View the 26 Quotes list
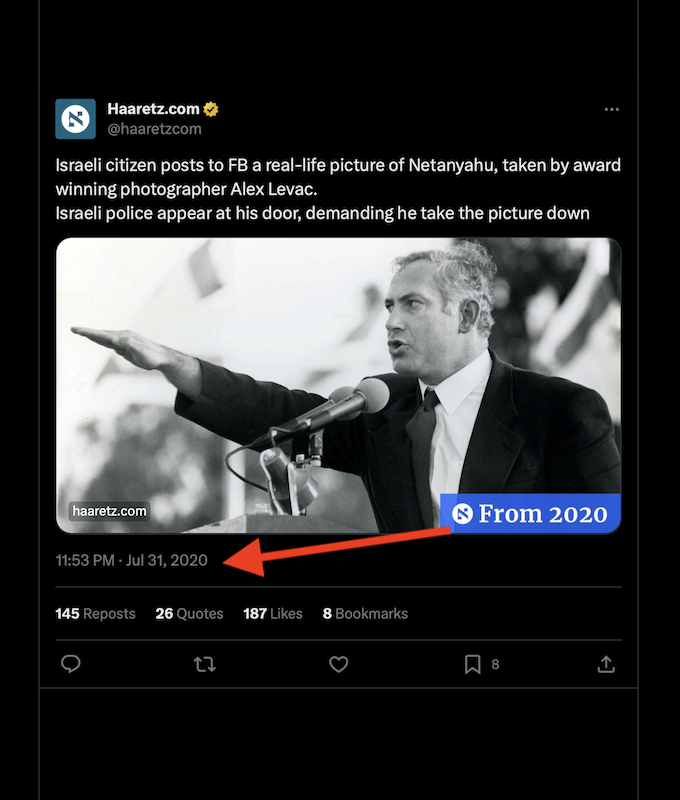The width and height of the screenshot is (680, 800). (189, 614)
